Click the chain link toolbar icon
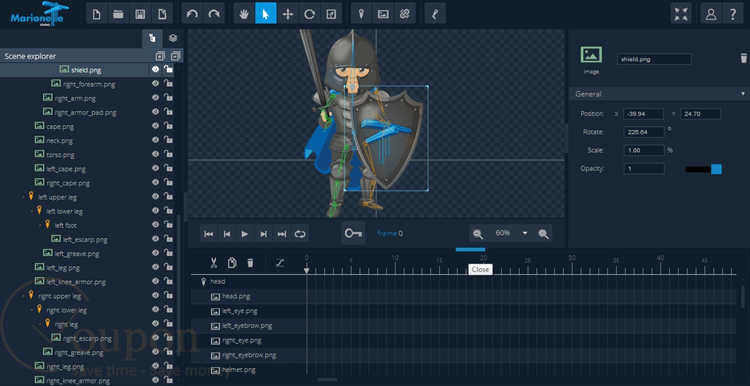The height and width of the screenshot is (386, 750). tap(405, 13)
